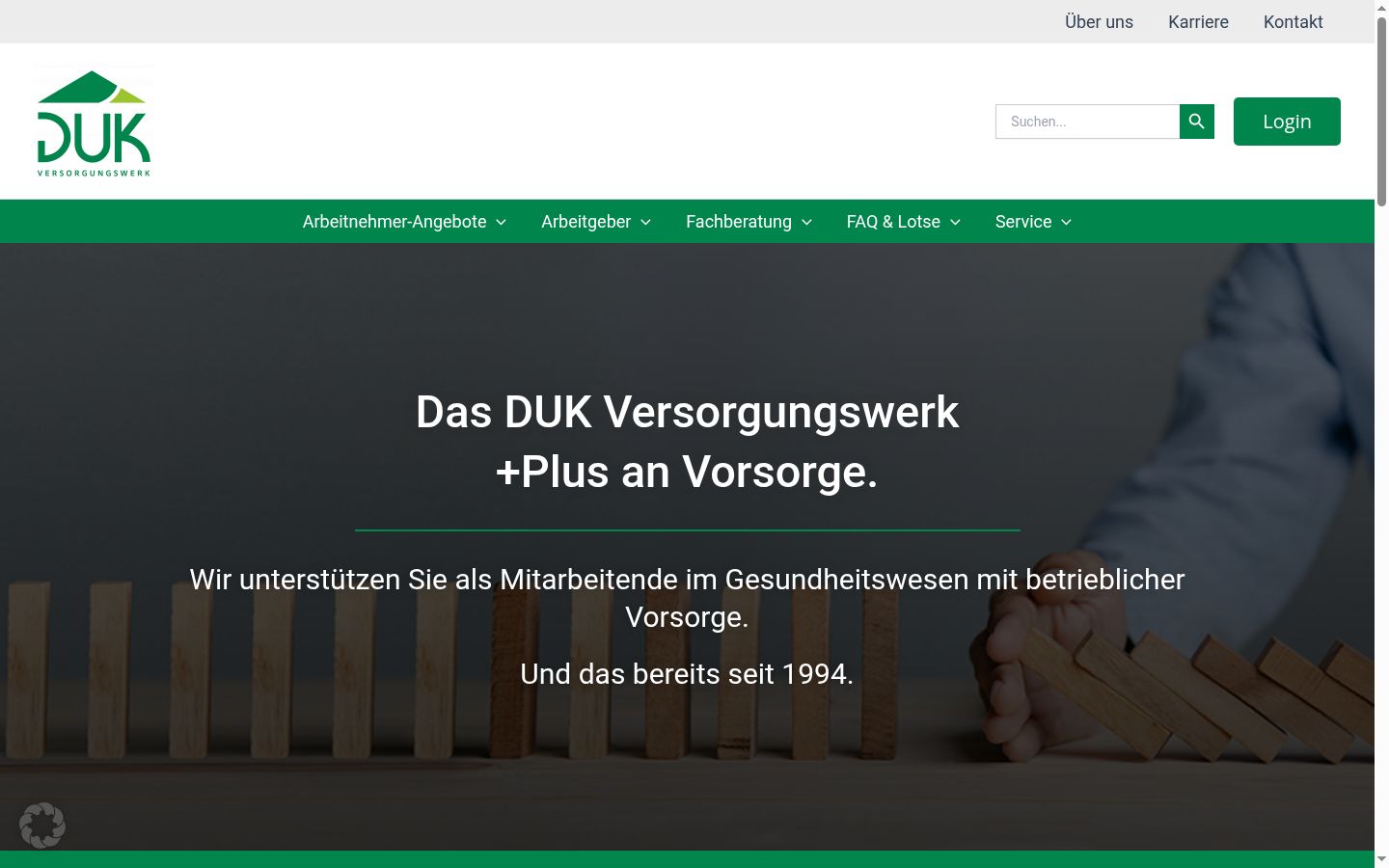Click the page's vertical scrollbar thumb

[1381, 110]
